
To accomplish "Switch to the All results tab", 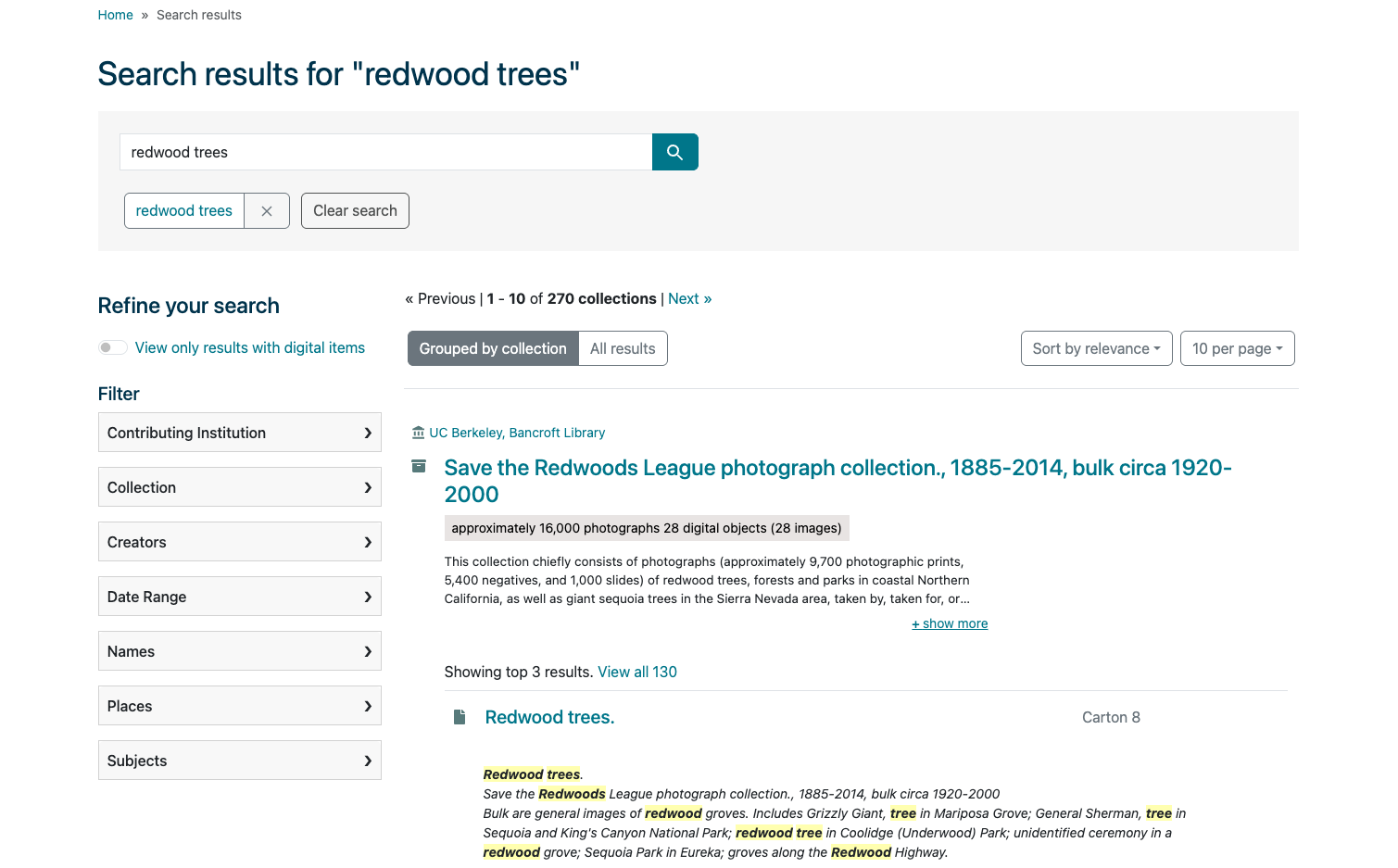I will click(623, 348).
